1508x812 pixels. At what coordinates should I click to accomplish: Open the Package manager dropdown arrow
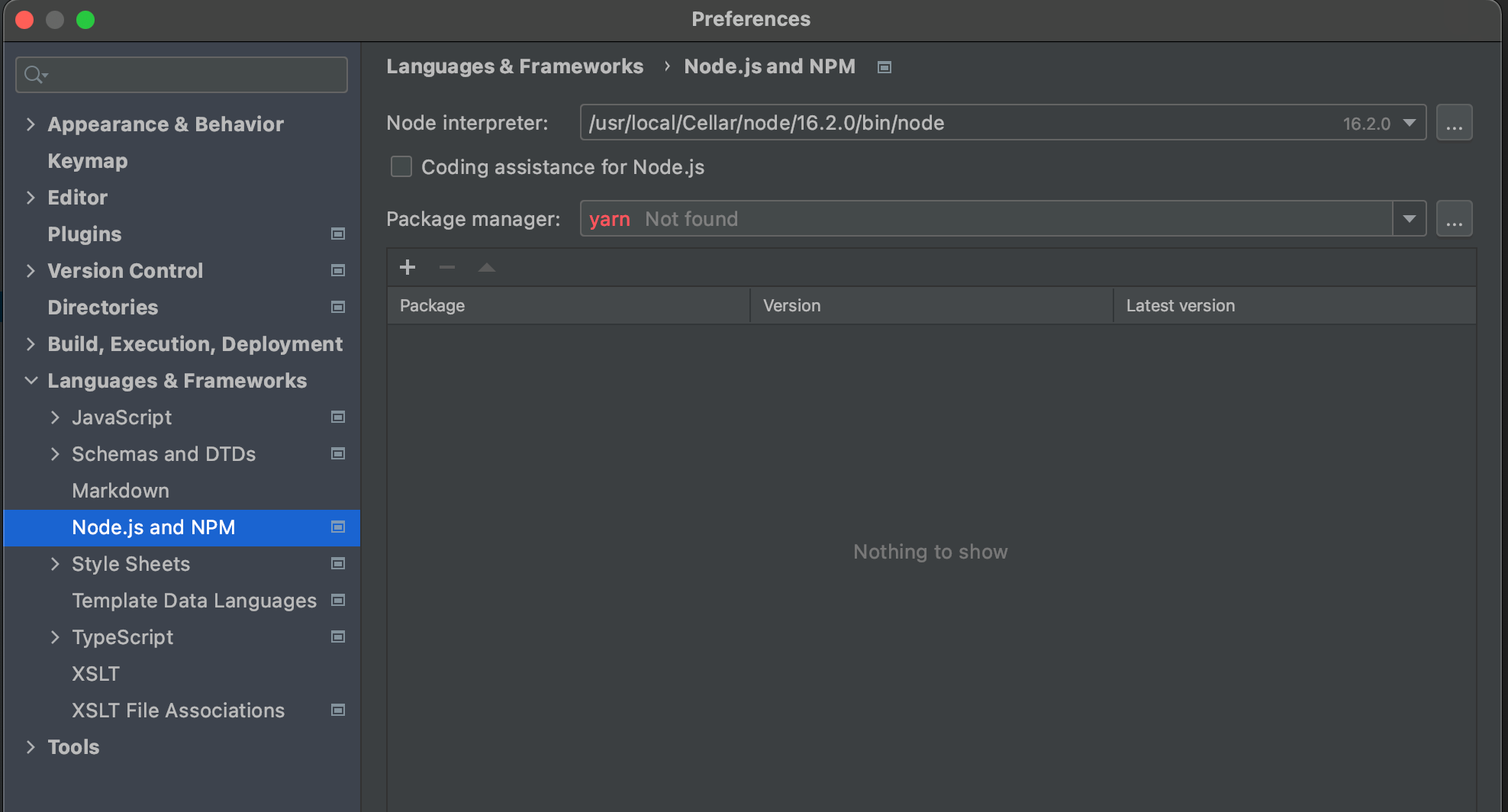coord(1409,219)
